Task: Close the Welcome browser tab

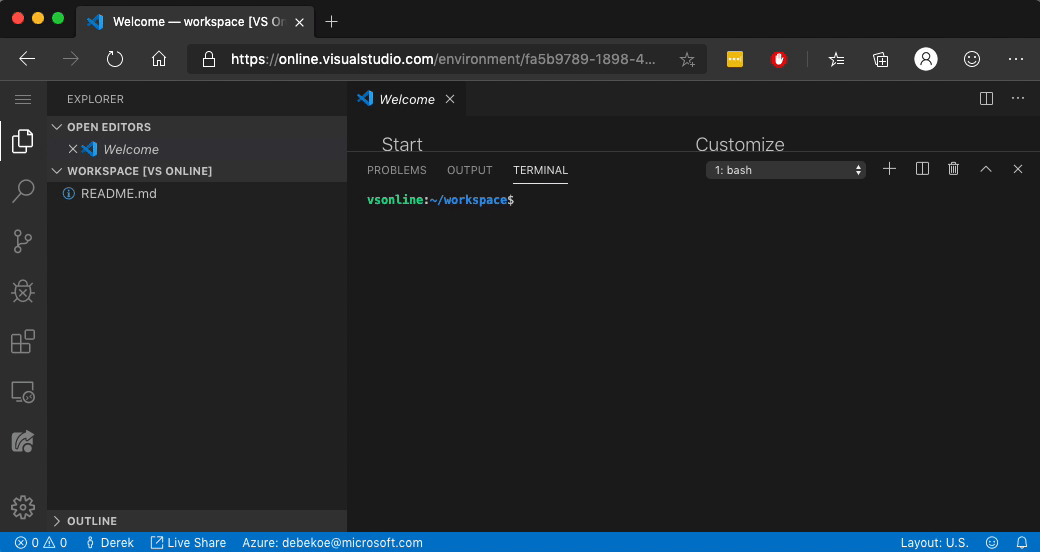Action: pyautogui.click(x=299, y=22)
